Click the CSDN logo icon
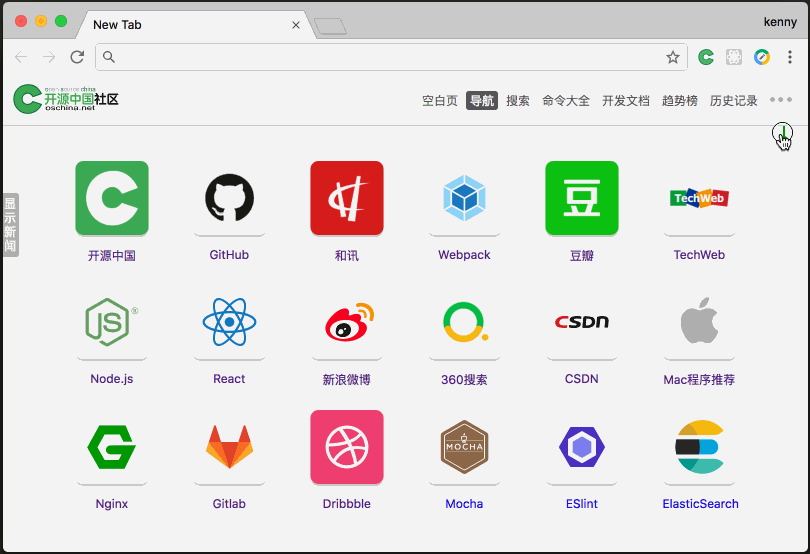 [x=582, y=322]
